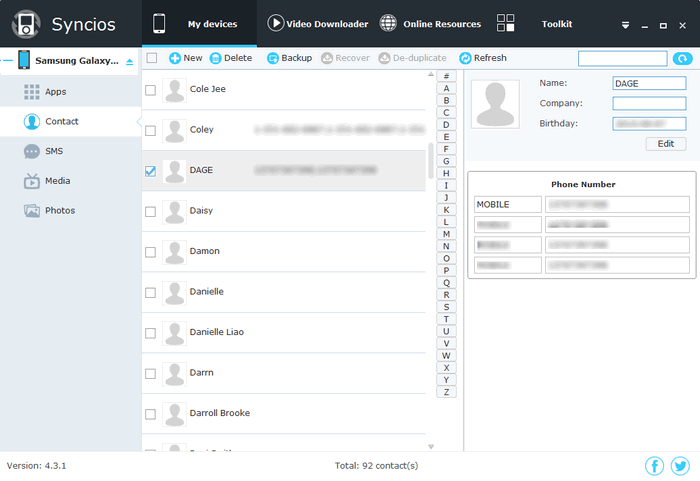
Task: Check the Danielle contact checkbox
Action: point(150,293)
